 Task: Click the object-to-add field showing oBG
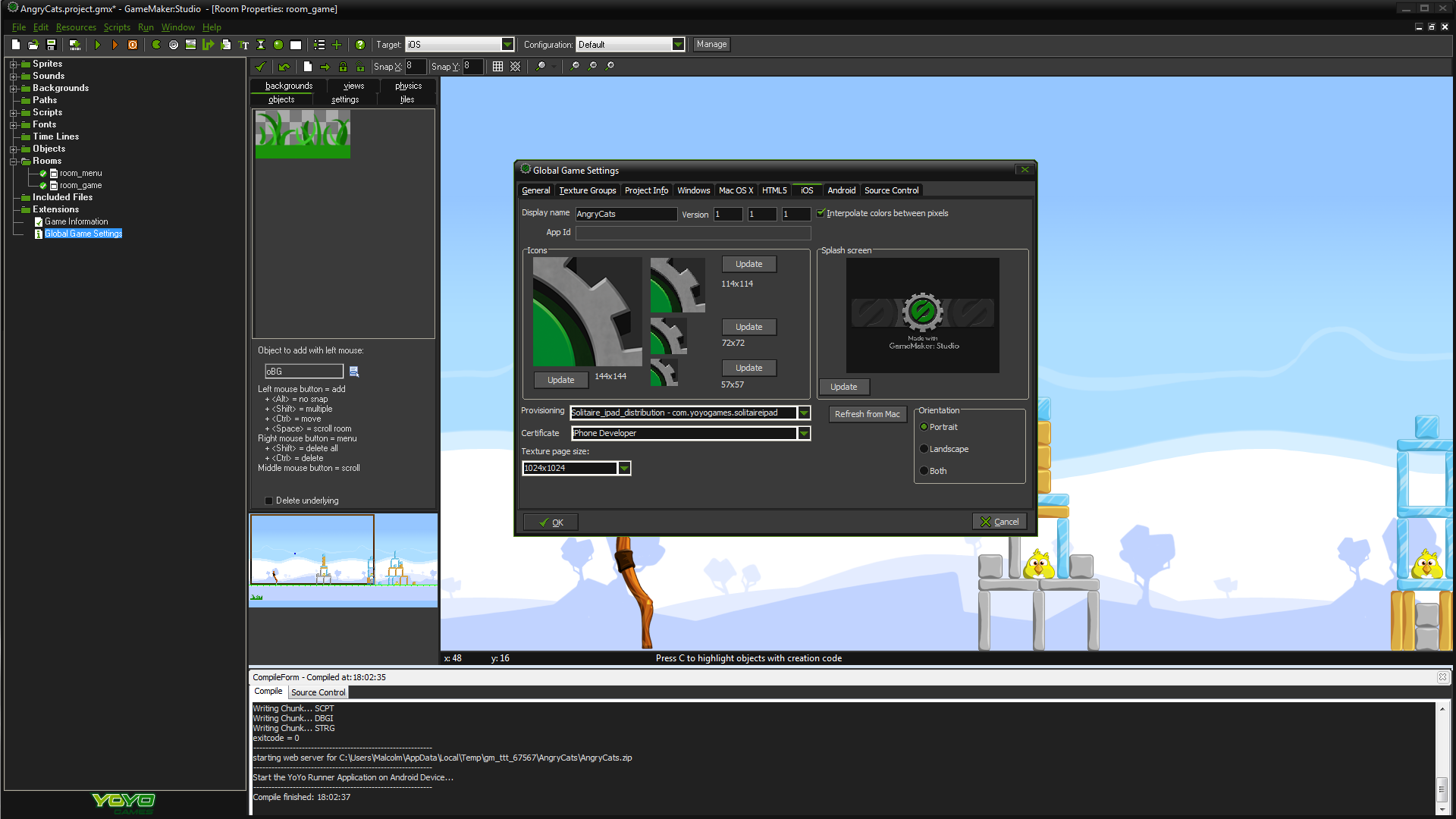(x=303, y=371)
